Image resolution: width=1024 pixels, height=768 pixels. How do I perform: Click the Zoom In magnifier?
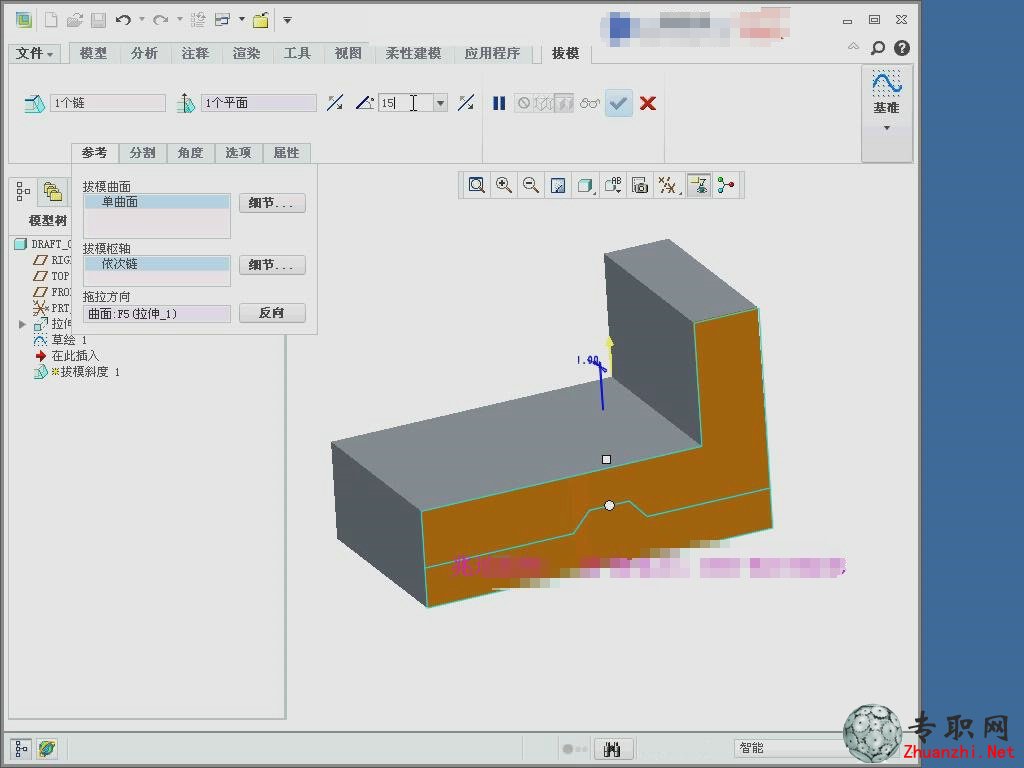[504, 185]
